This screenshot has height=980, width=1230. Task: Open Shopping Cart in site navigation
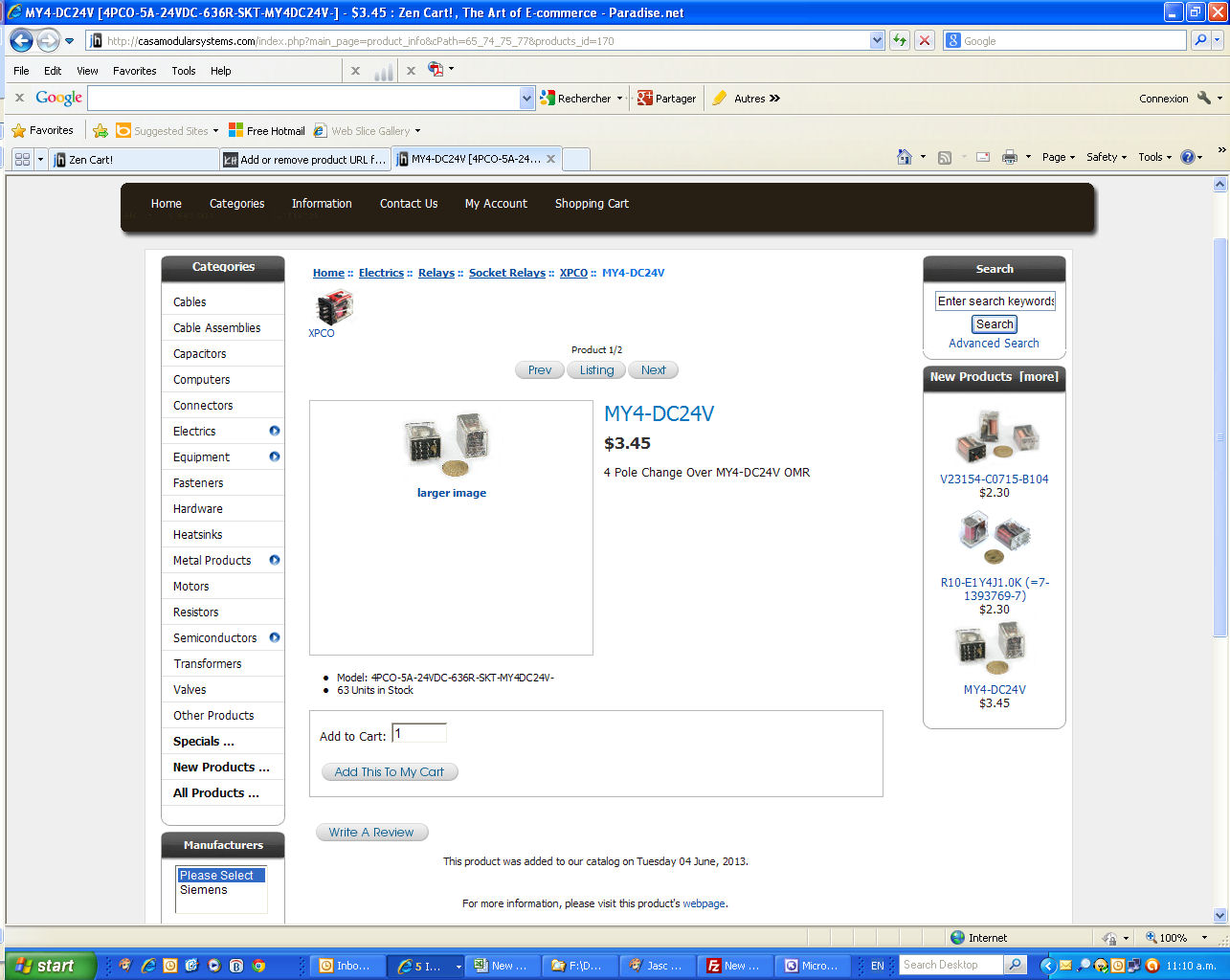[x=592, y=204]
